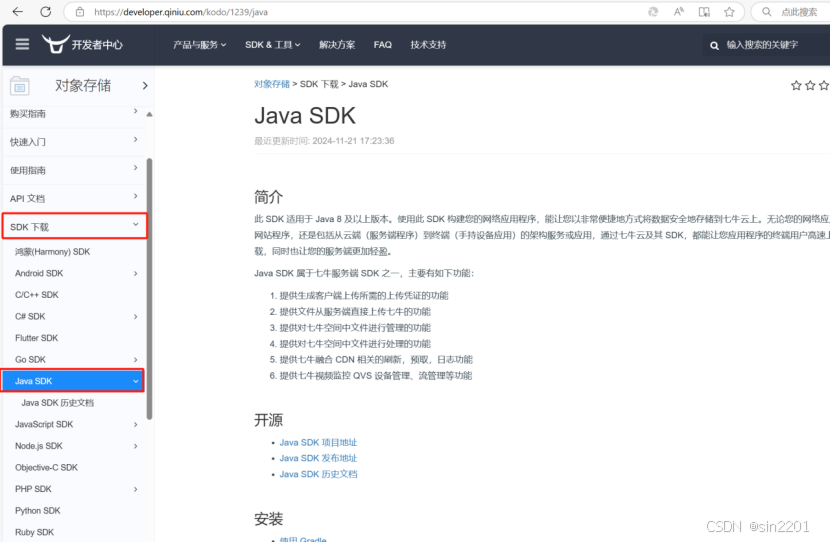Screen dimensions: 831x542
Task: View site info via the lock icon
Action: 79,12
